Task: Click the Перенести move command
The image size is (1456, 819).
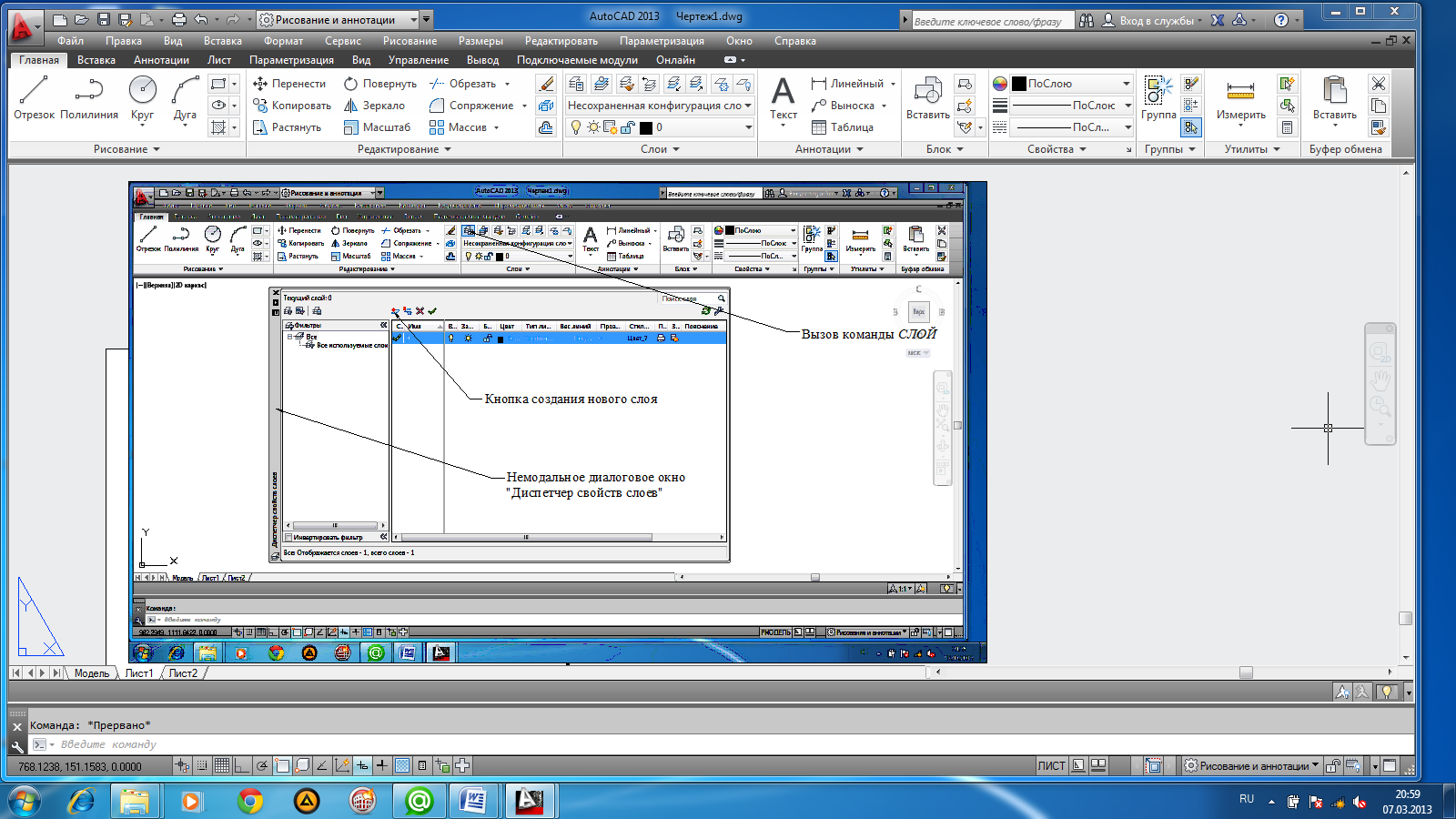Action: pyautogui.click(x=289, y=84)
